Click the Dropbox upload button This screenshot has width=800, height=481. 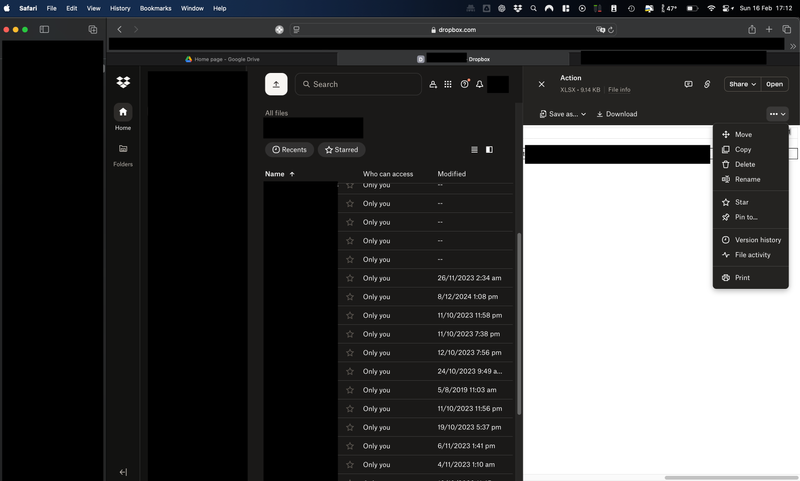[x=276, y=84]
